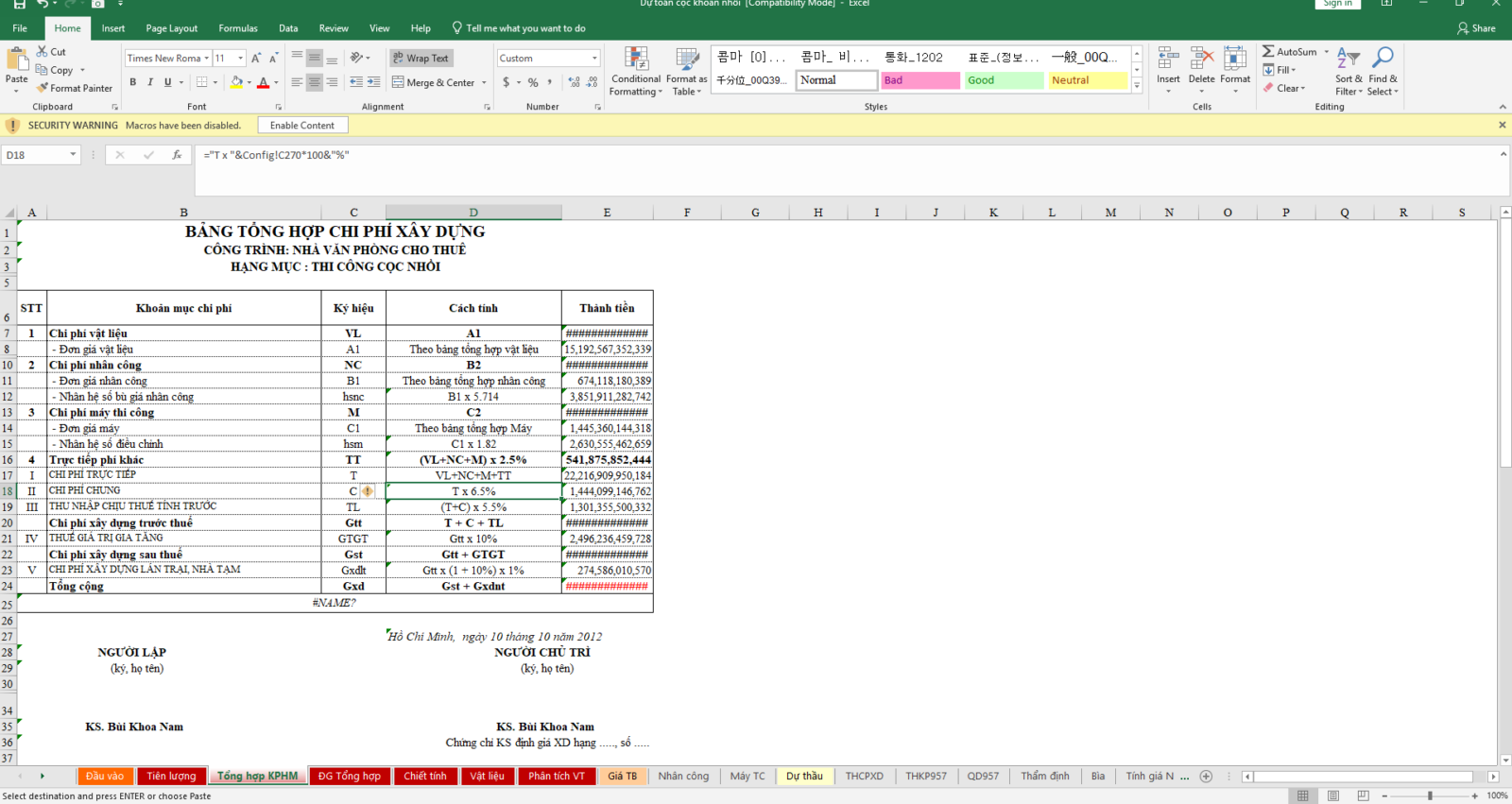Select cell E18 showing 1,444,099,146,762
The width and height of the screenshot is (1512, 804).
pos(608,491)
